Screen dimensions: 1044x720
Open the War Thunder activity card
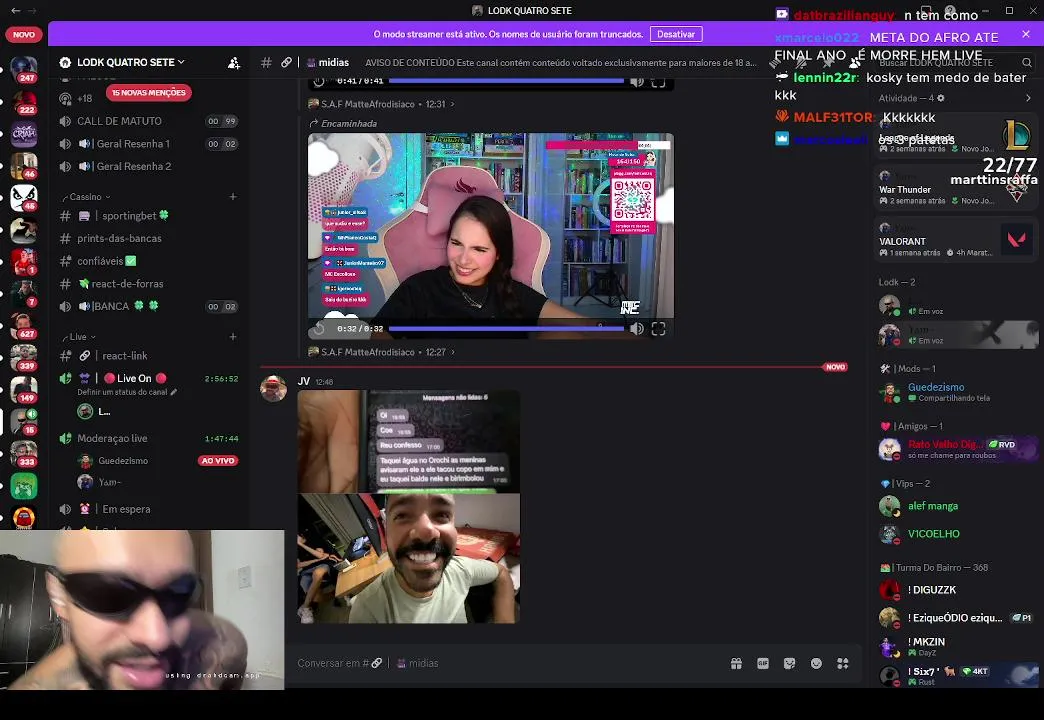pyautogui.click(x=955, y=187)
